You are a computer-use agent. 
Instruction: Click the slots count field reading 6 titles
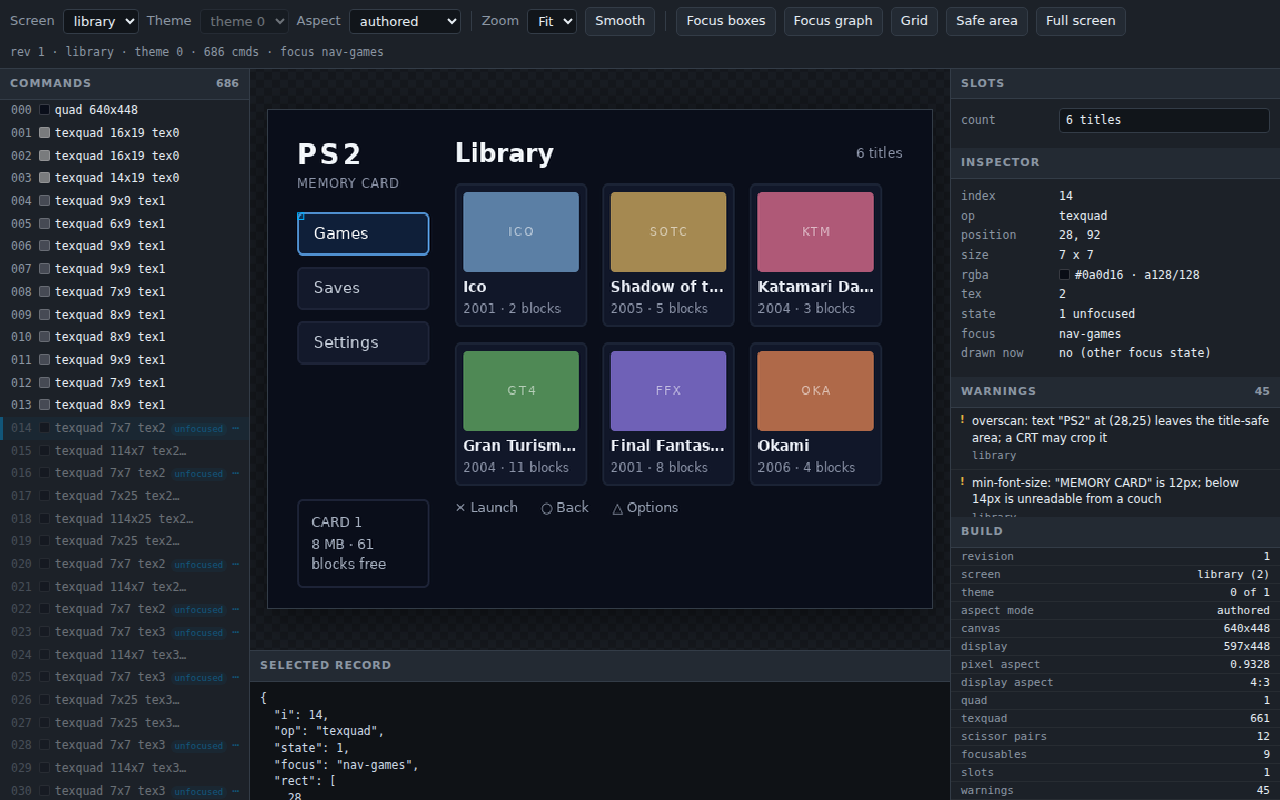pos(1164,120)
